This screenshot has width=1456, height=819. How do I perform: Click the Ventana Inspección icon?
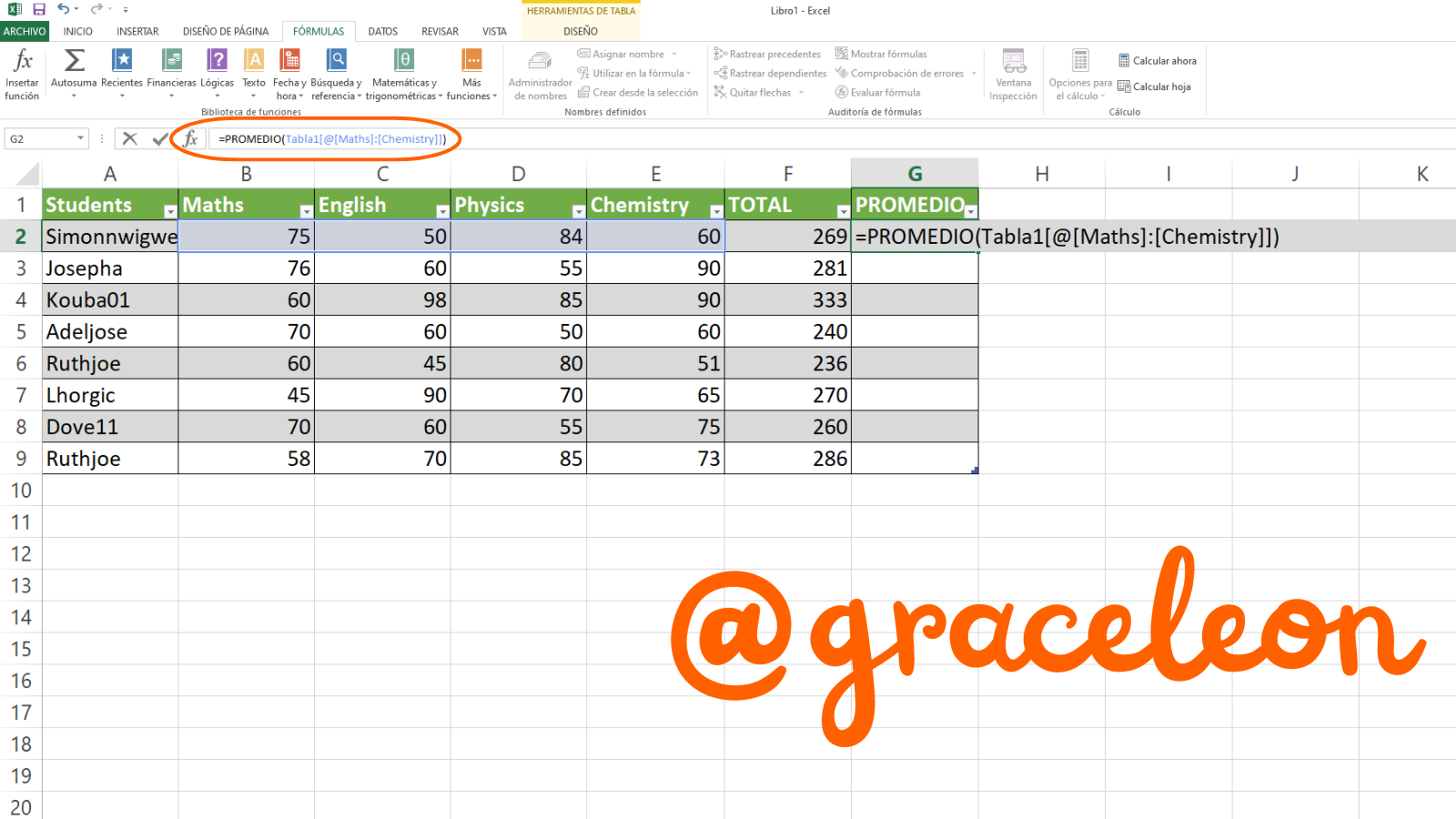[x=1013, y=75]
